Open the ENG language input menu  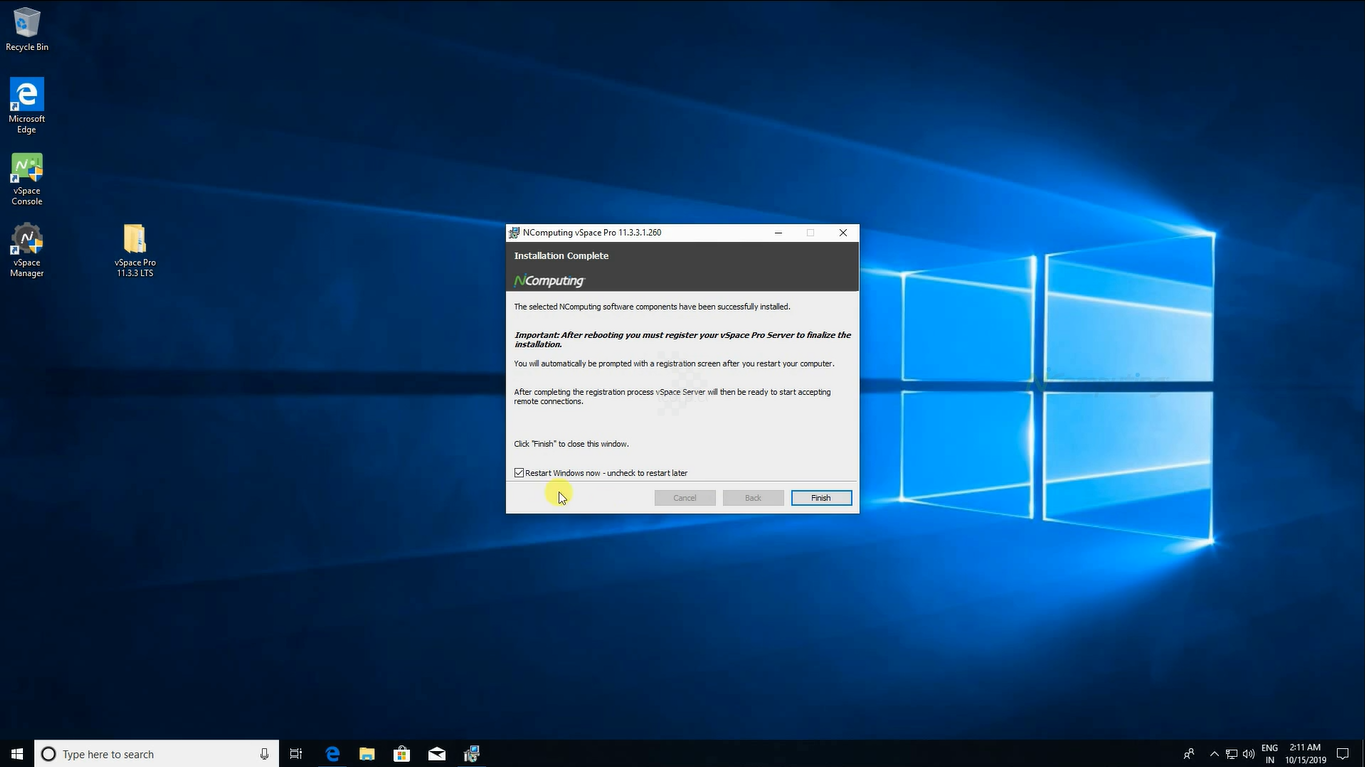pyautogui.click(x=1270, y=754)
